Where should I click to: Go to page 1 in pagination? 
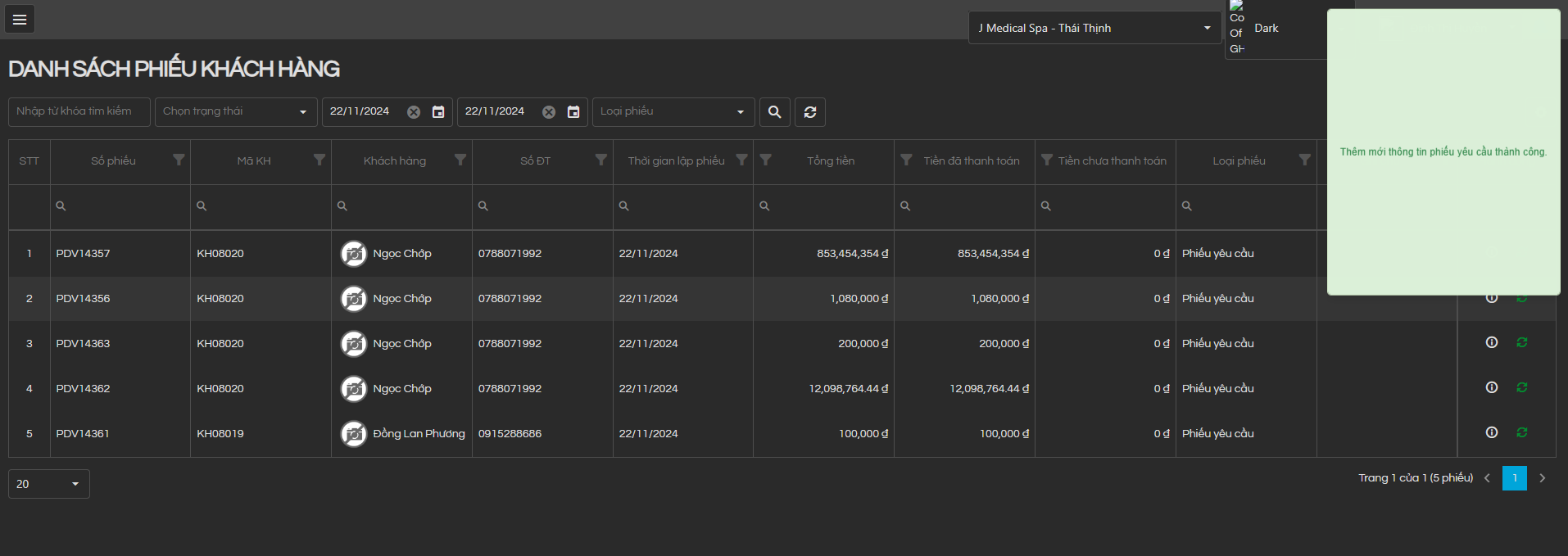(x=1514, y=478)
